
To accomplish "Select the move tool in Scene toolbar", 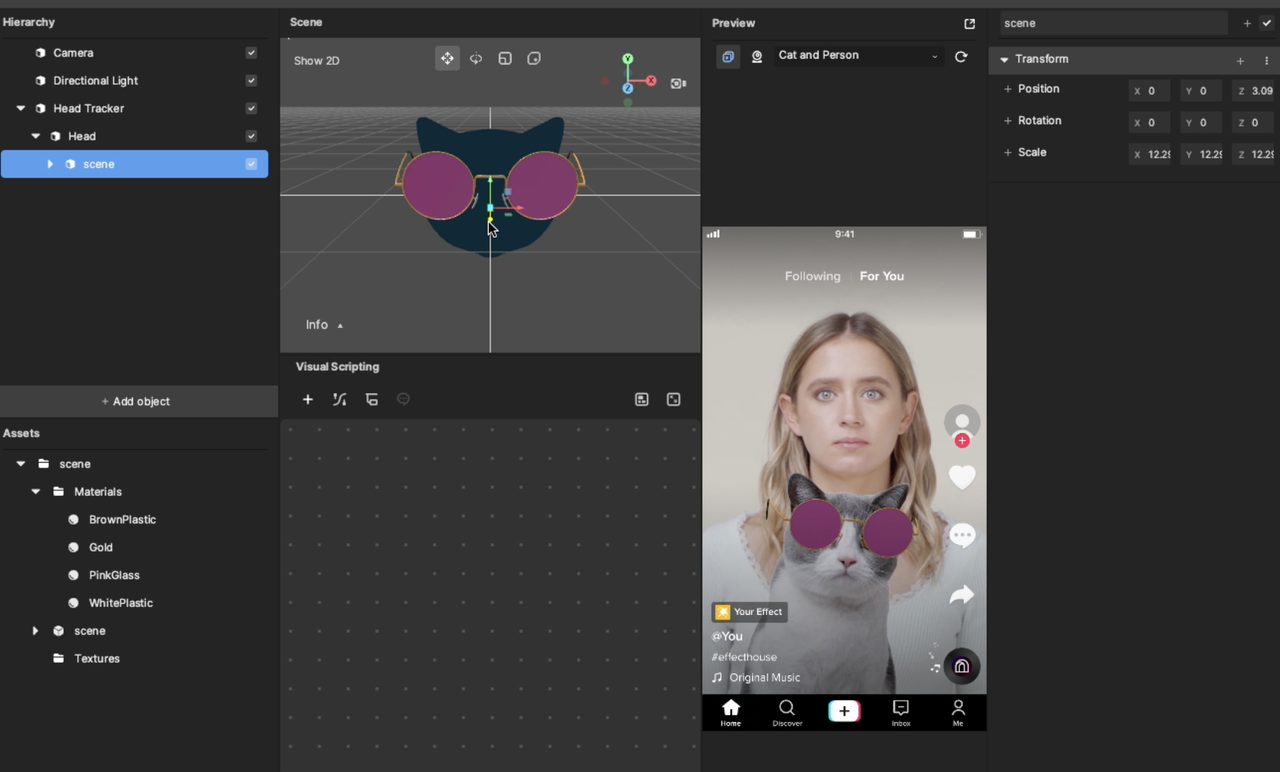I will click(x=447, y=59).
